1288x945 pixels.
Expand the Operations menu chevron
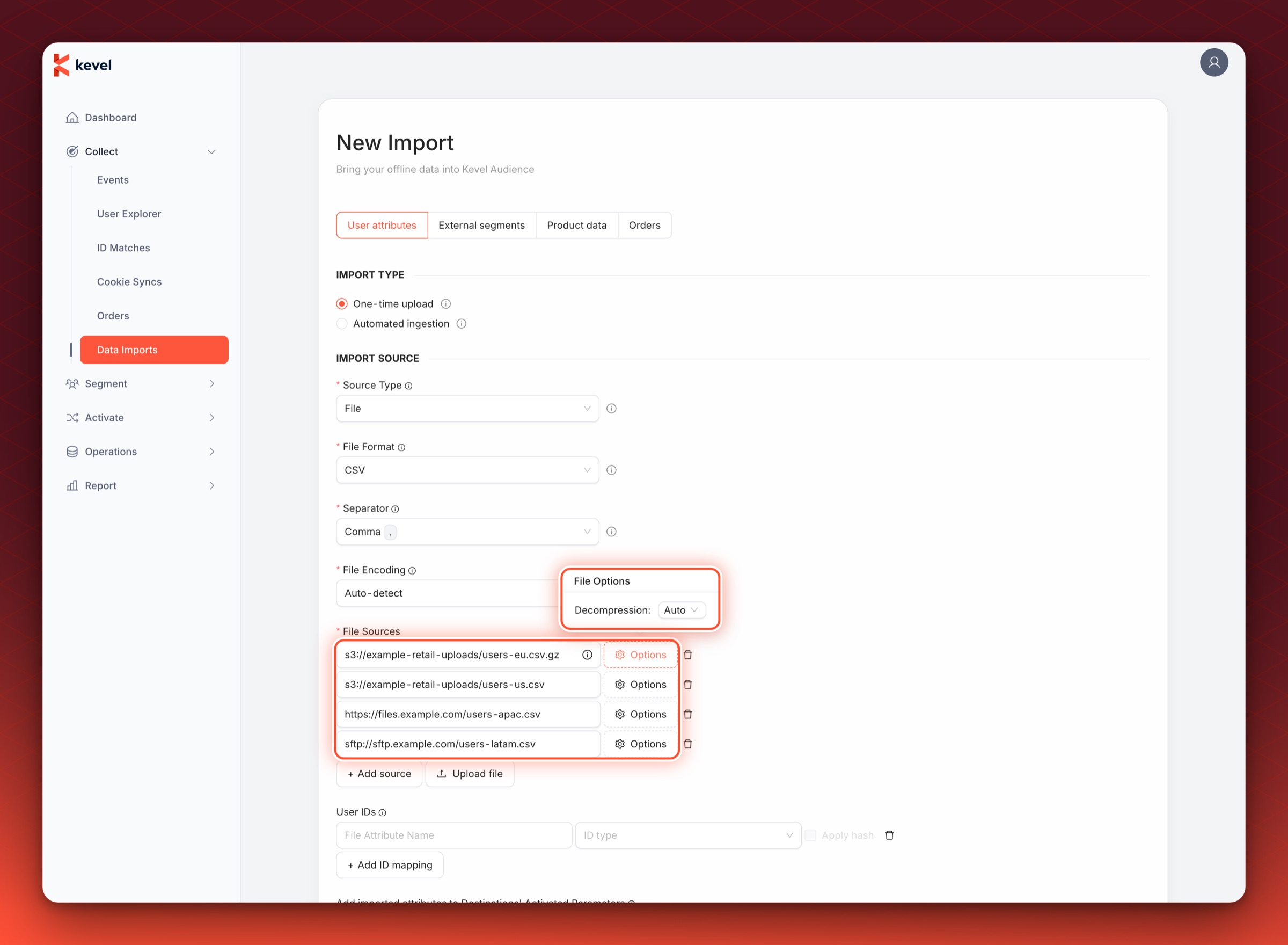click(x=211, y=452)
